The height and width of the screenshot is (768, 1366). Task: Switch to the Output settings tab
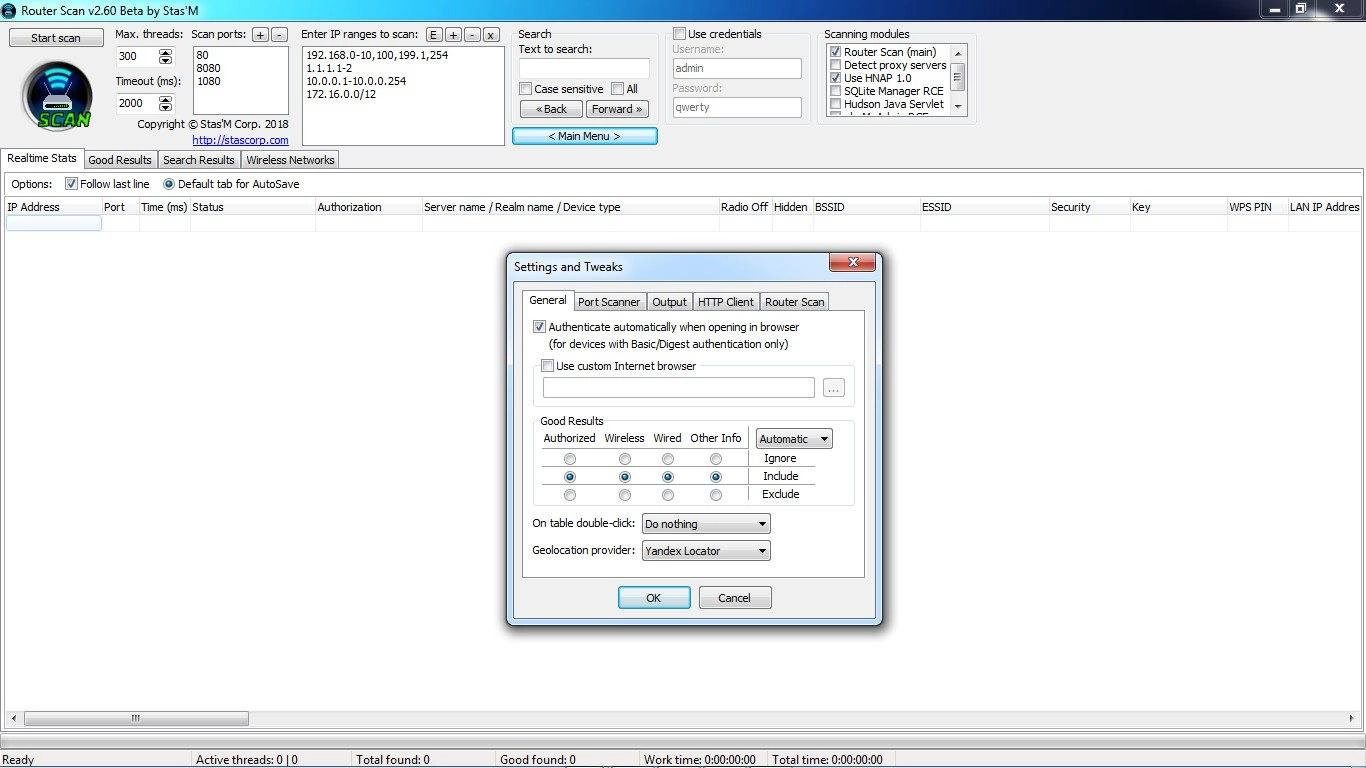669,302
